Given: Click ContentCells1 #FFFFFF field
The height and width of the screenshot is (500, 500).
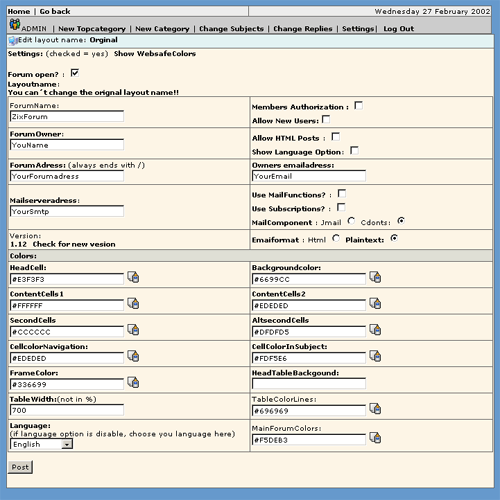Looking at the screenshot, I should coord(67,305).
